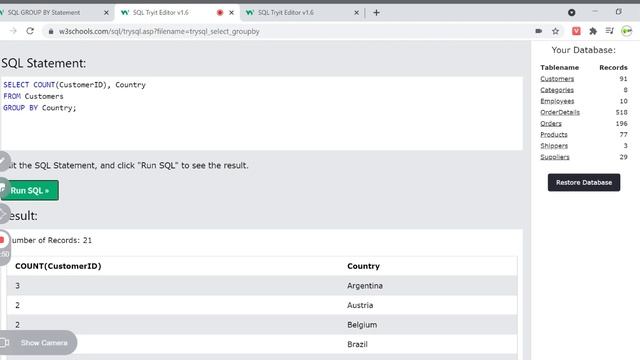Open the Customers table link
Image resolution: width=640 pixels, height=360 pixels.
[x=557, y=79]
